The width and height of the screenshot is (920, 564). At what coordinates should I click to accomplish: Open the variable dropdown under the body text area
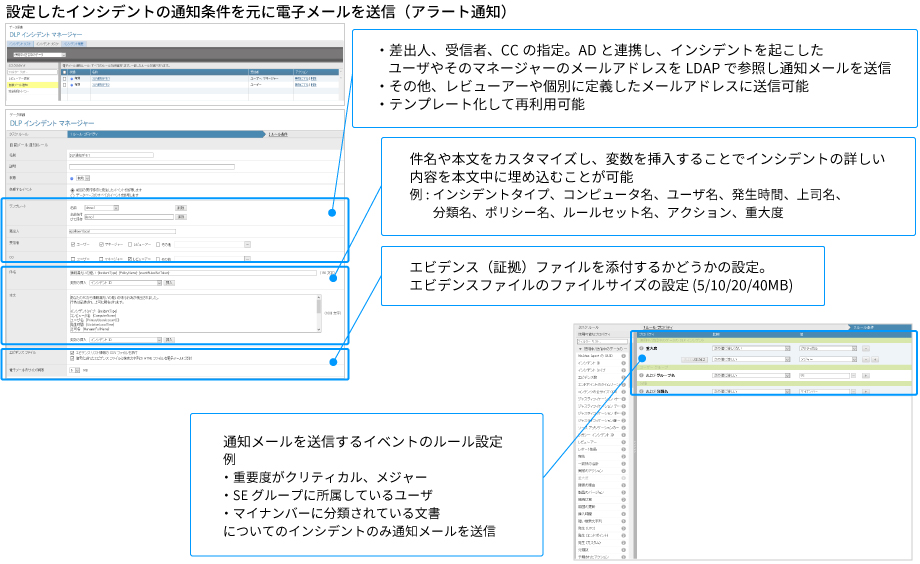pos(126,340)
